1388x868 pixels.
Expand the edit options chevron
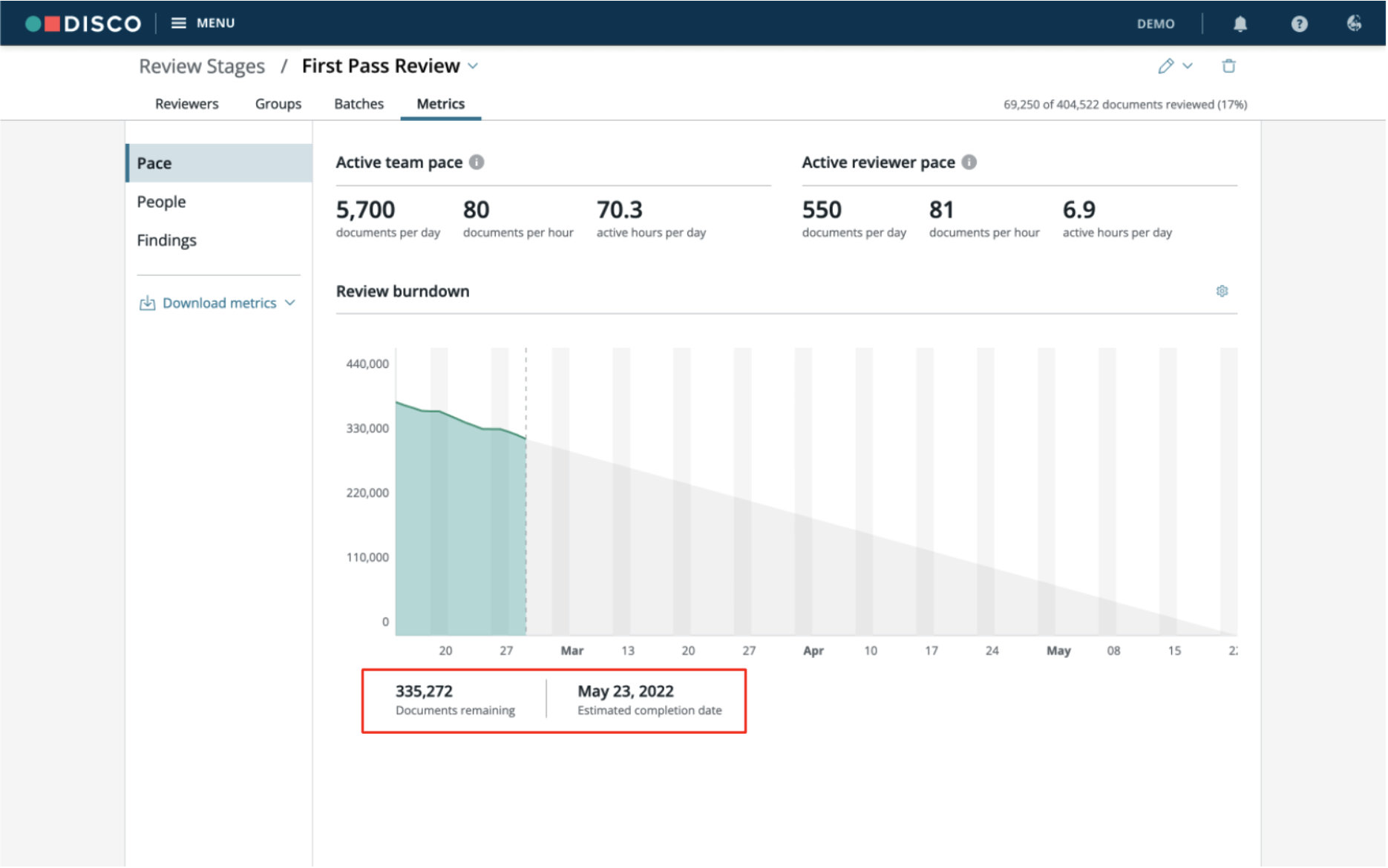pos(1189,66)
